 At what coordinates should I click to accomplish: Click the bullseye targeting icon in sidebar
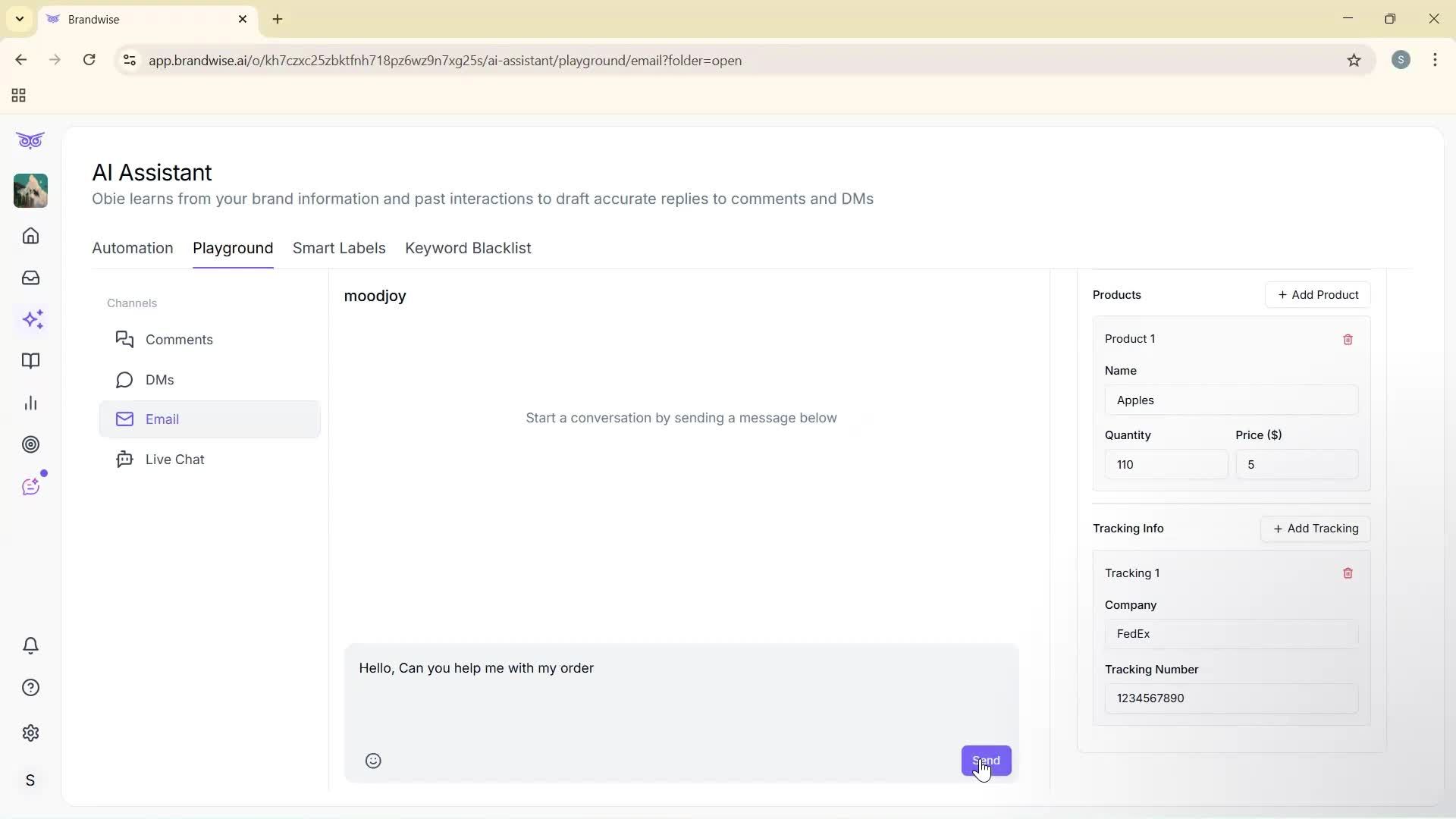(x=30, y=444)
